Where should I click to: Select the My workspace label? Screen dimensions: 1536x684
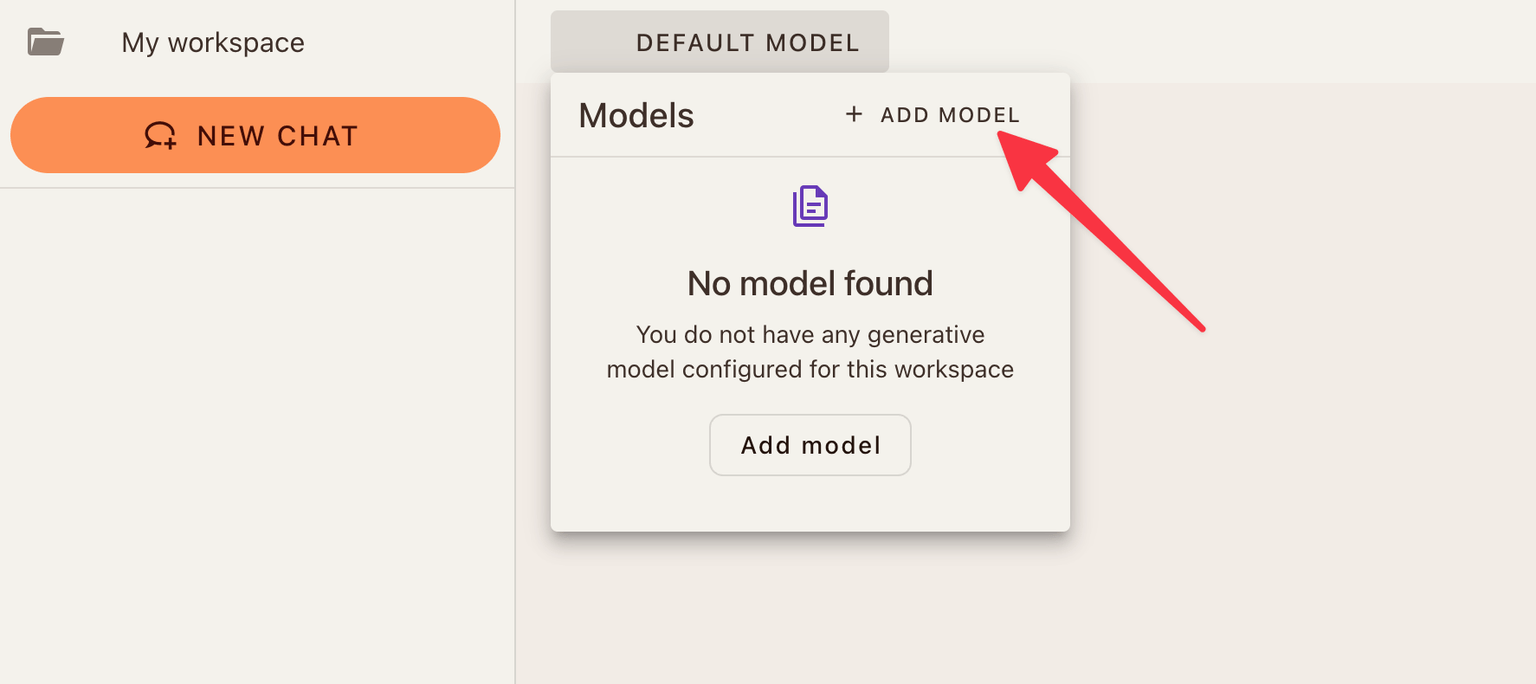(x=213, y=43)
